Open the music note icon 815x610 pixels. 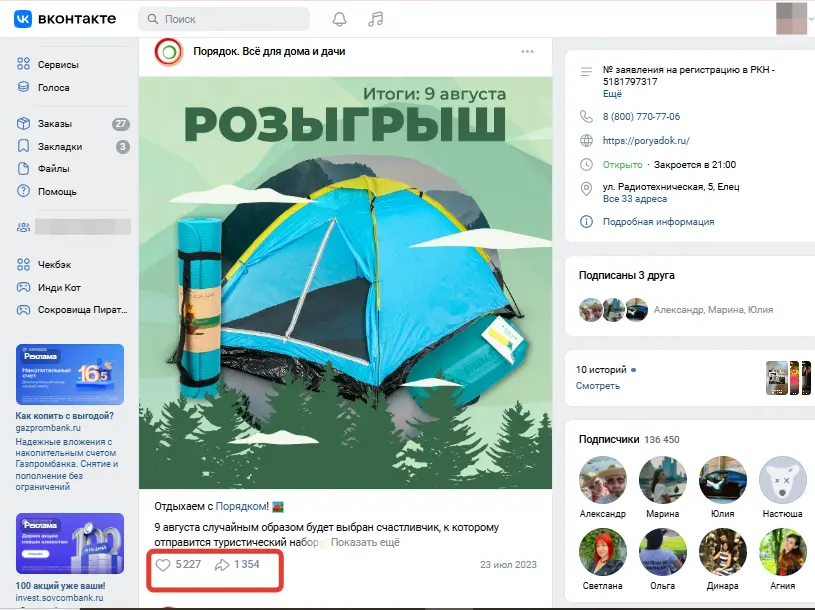point(376,19)
